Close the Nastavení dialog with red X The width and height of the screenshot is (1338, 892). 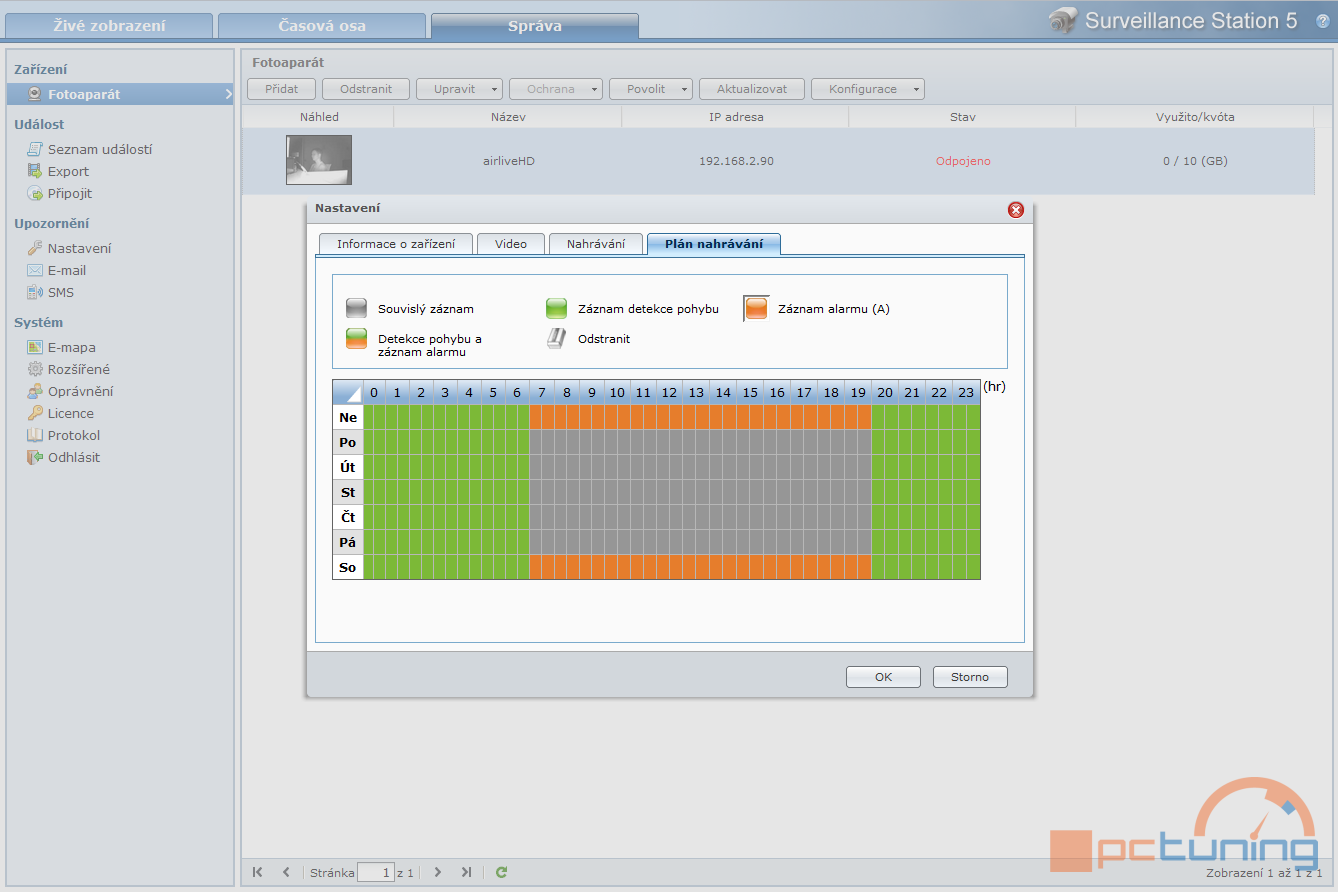click(x=1016, y=209)
